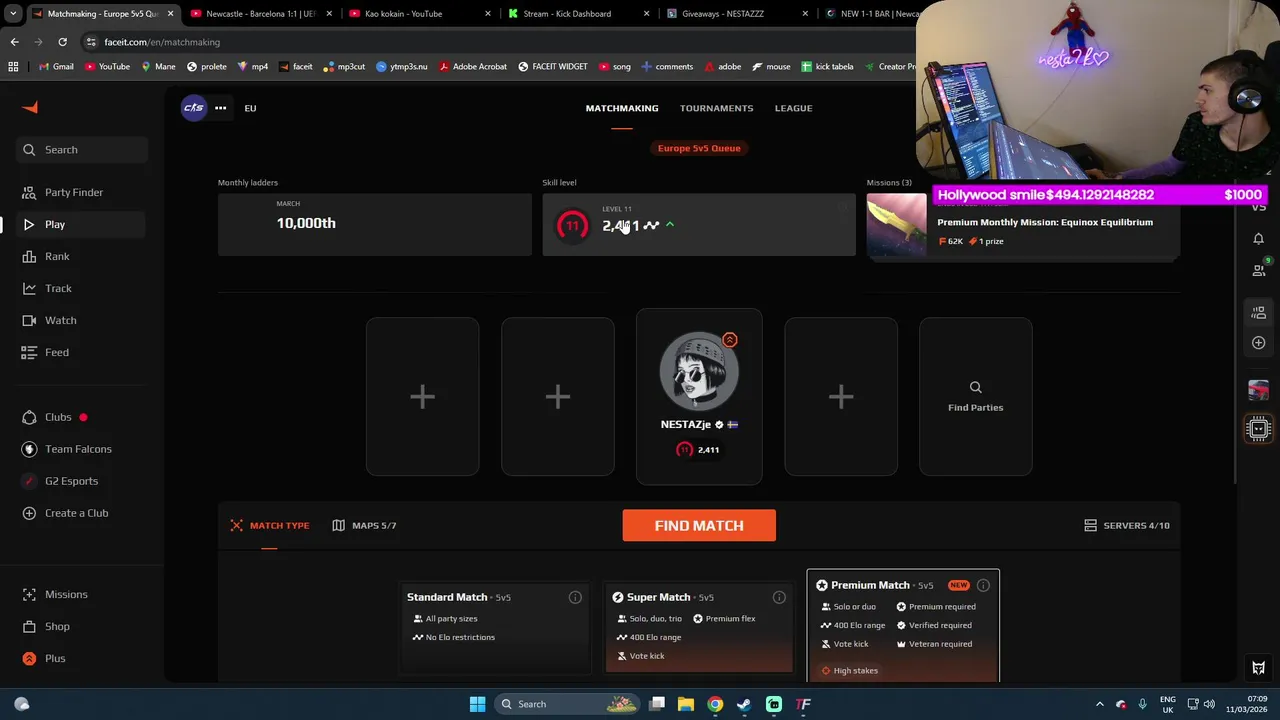Click the info icon on Standard Match
The width and height of the screenshot is (1280, 720).
click(x=575, y=597)
